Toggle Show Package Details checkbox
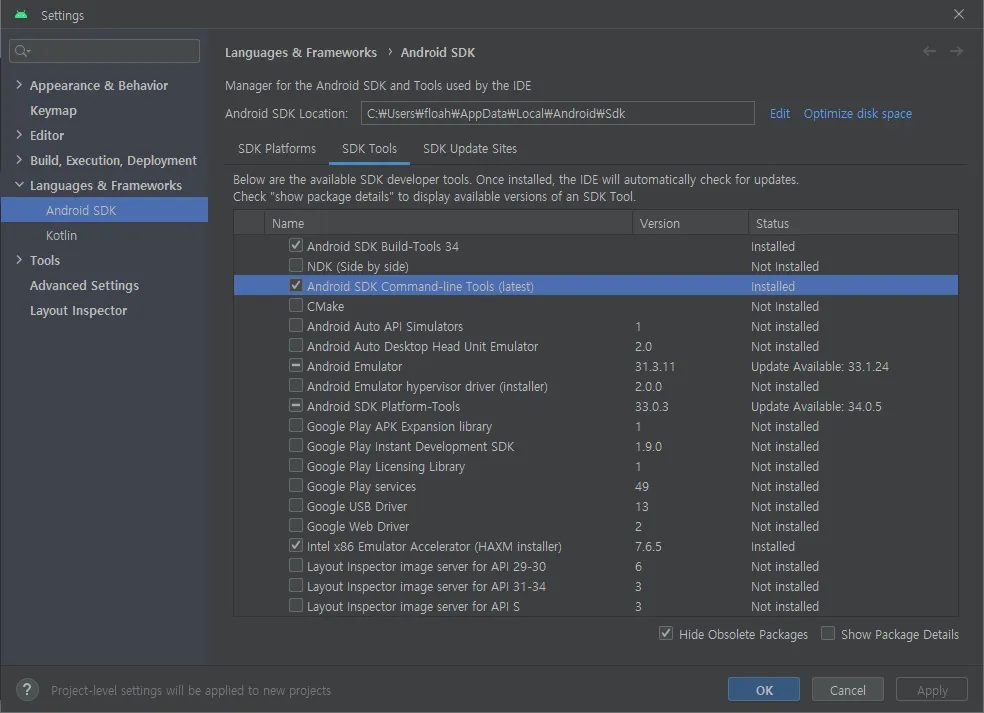 click(828, 634)
